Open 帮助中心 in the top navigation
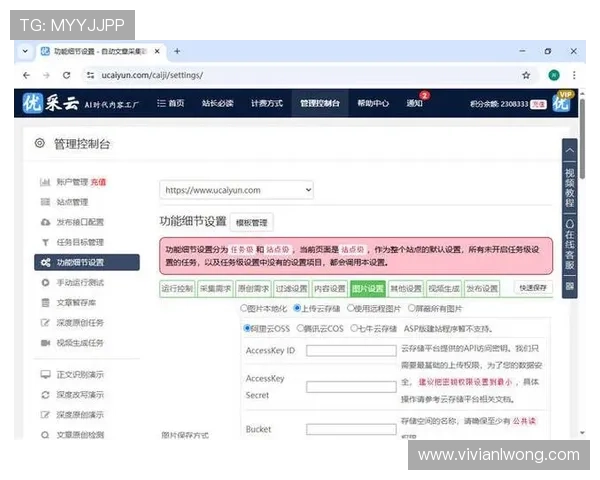Viewport: 600px width, 480px height. coord(373,103)
